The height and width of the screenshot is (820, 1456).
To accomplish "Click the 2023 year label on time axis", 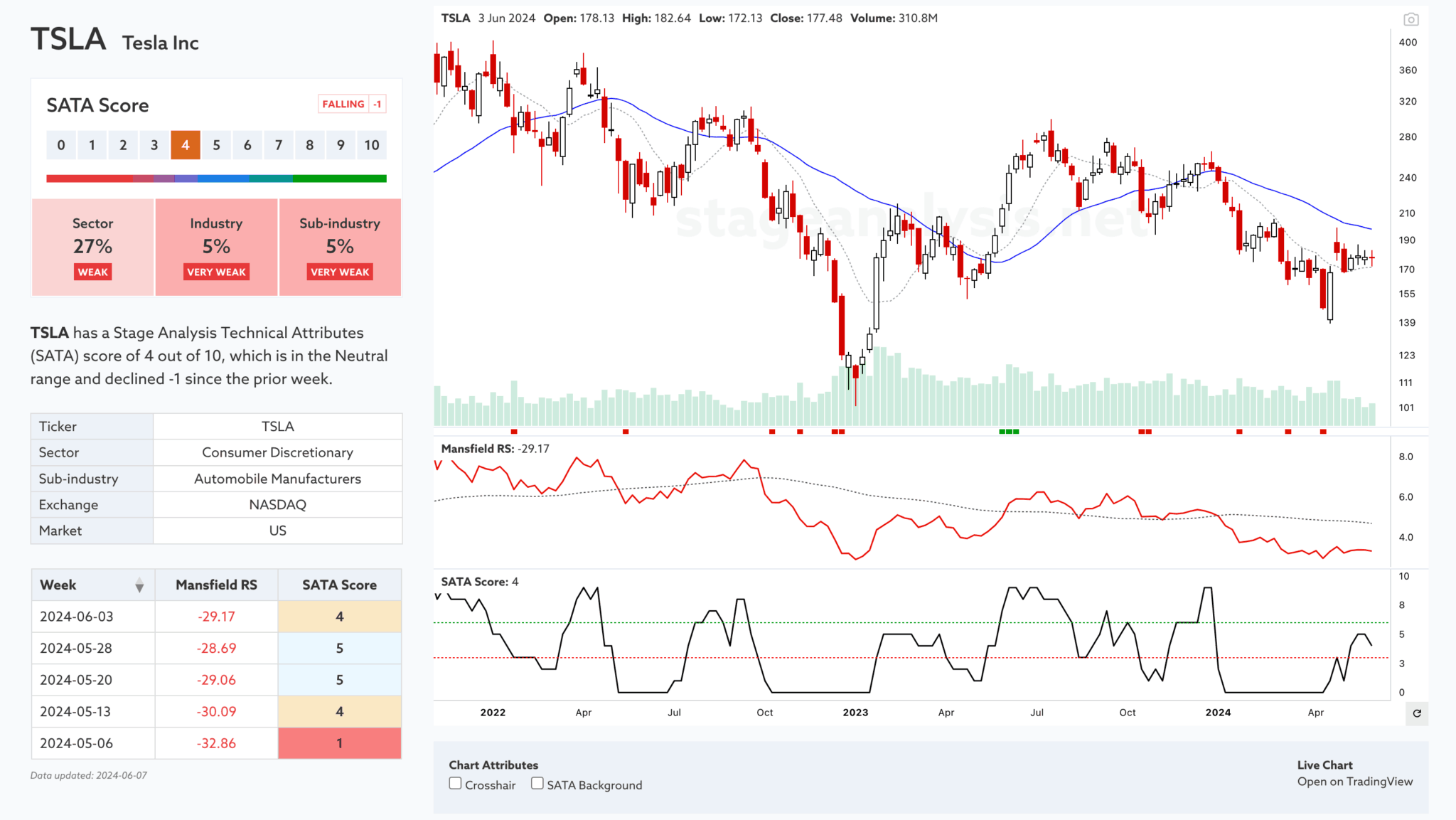I will pos(855,713).
